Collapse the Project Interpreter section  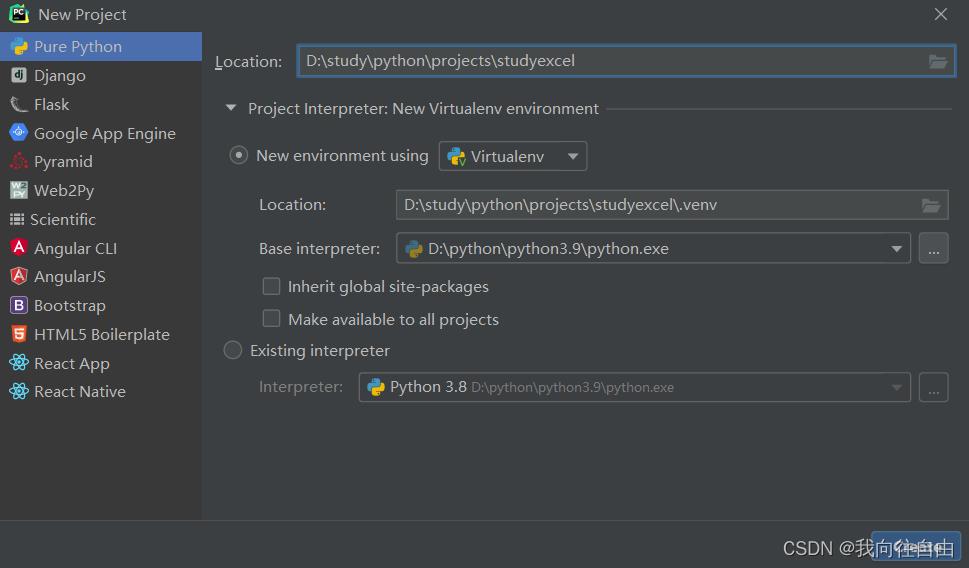[231, 108]
